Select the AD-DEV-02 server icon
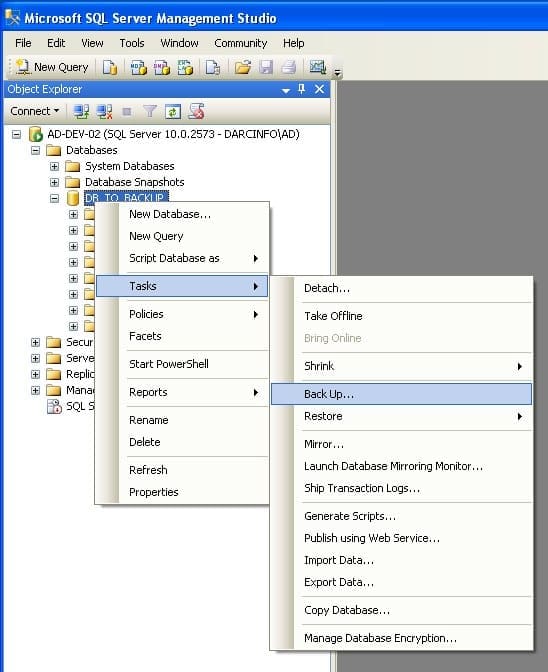The height and width of the screenshot is (672, 548). click(36, 134)
